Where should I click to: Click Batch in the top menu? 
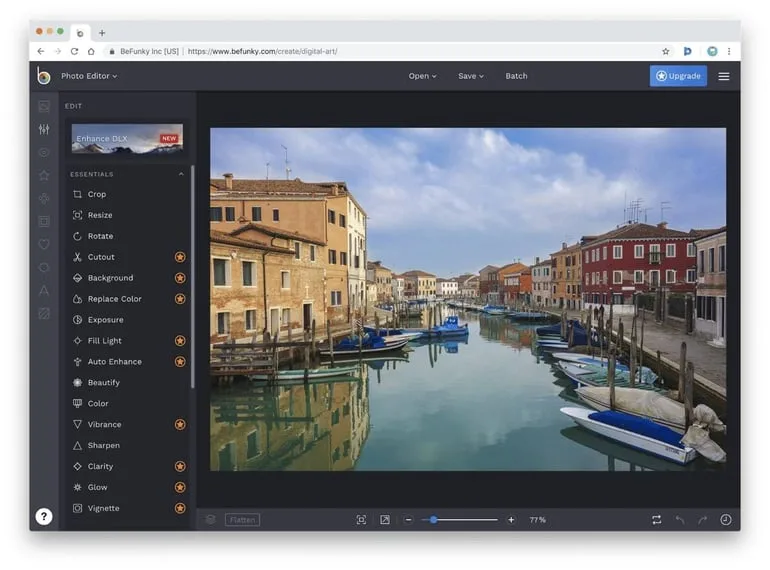coord(516,76)
